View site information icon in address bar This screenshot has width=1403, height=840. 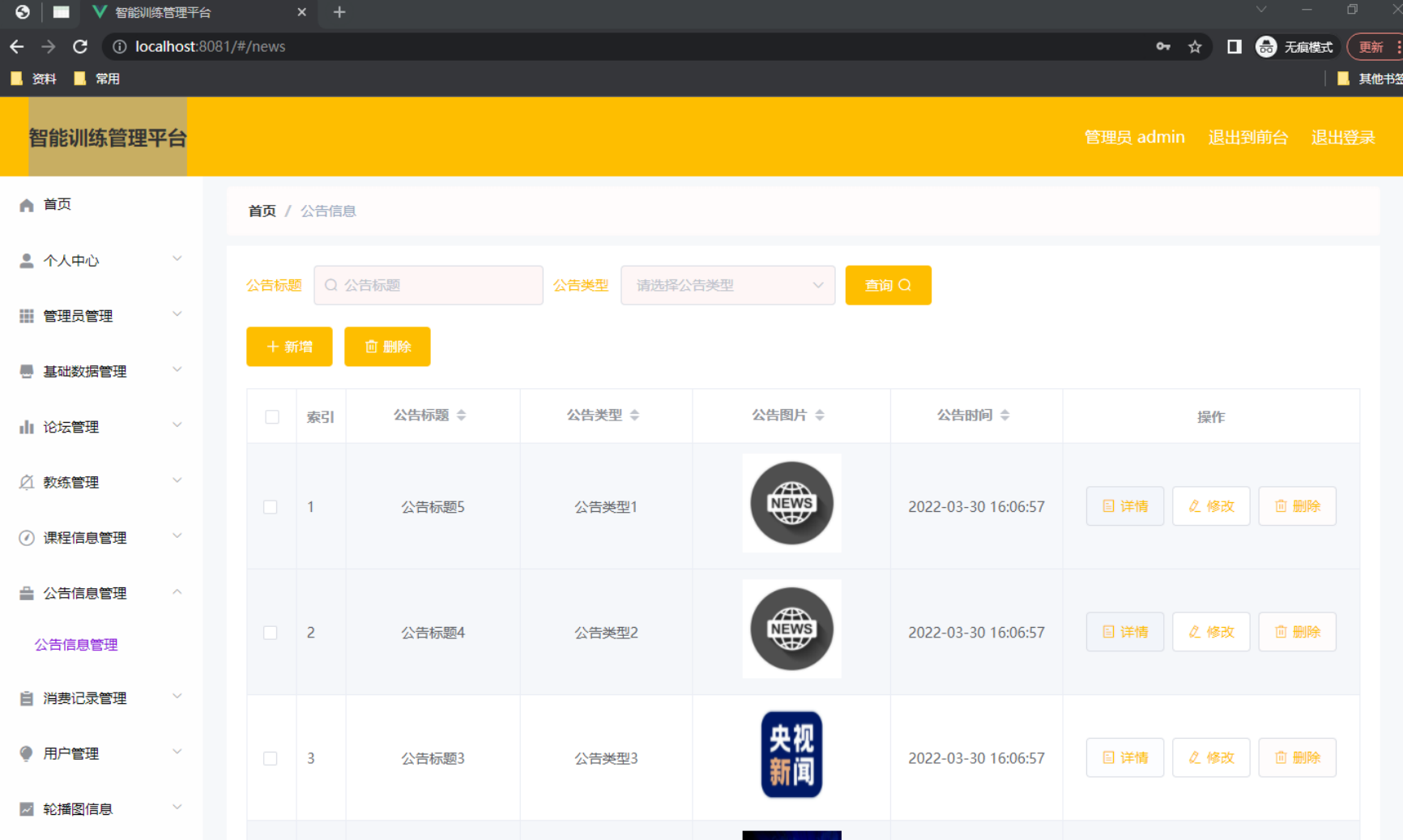[120, 47]
